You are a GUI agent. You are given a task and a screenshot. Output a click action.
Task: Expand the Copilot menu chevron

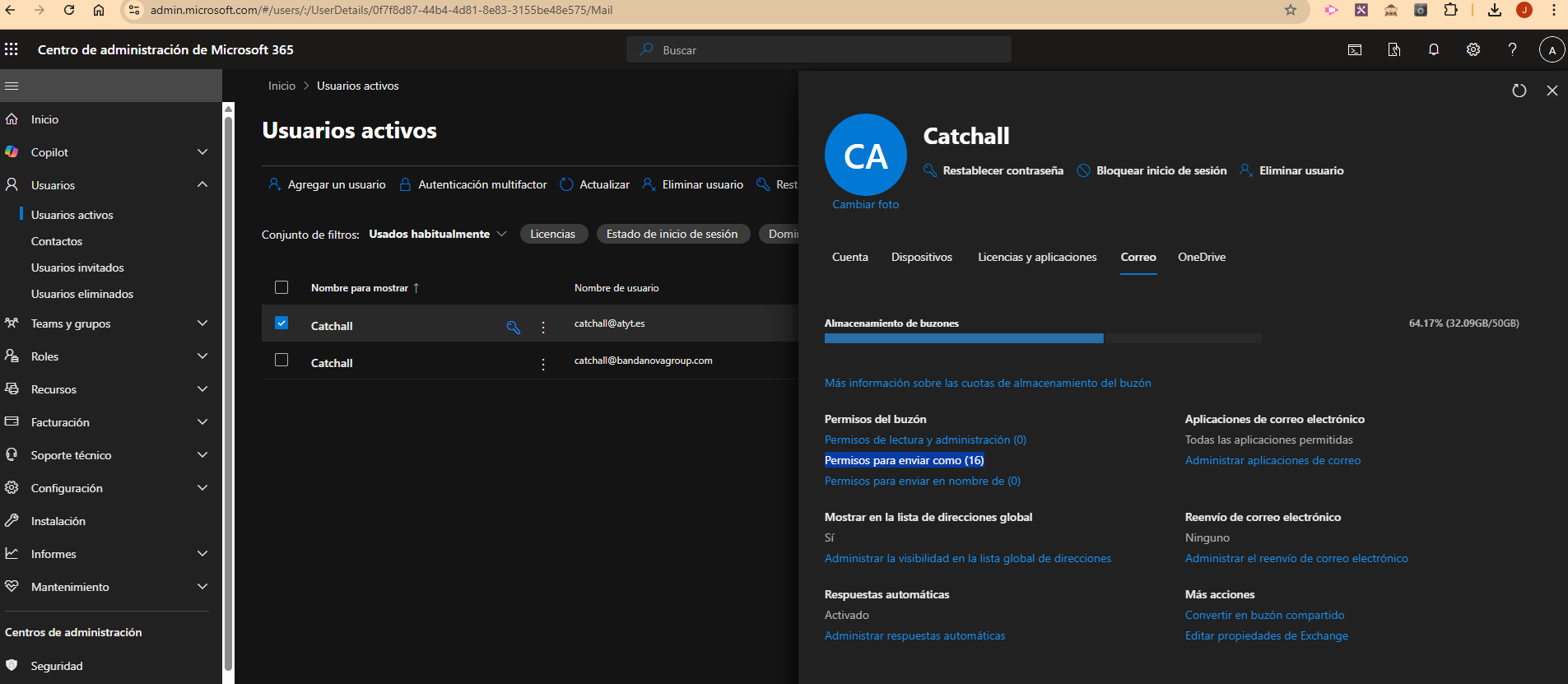pyautogui.click(x=202, y=152)
